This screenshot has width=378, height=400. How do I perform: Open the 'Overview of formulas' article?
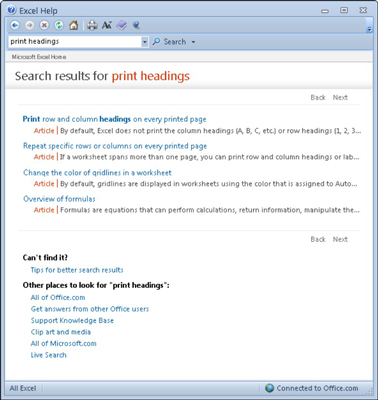click(59, 199)
